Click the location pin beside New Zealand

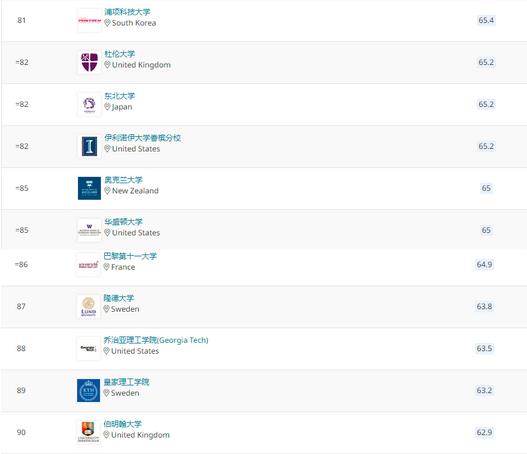pyautogui.click(x=107, y=191)
